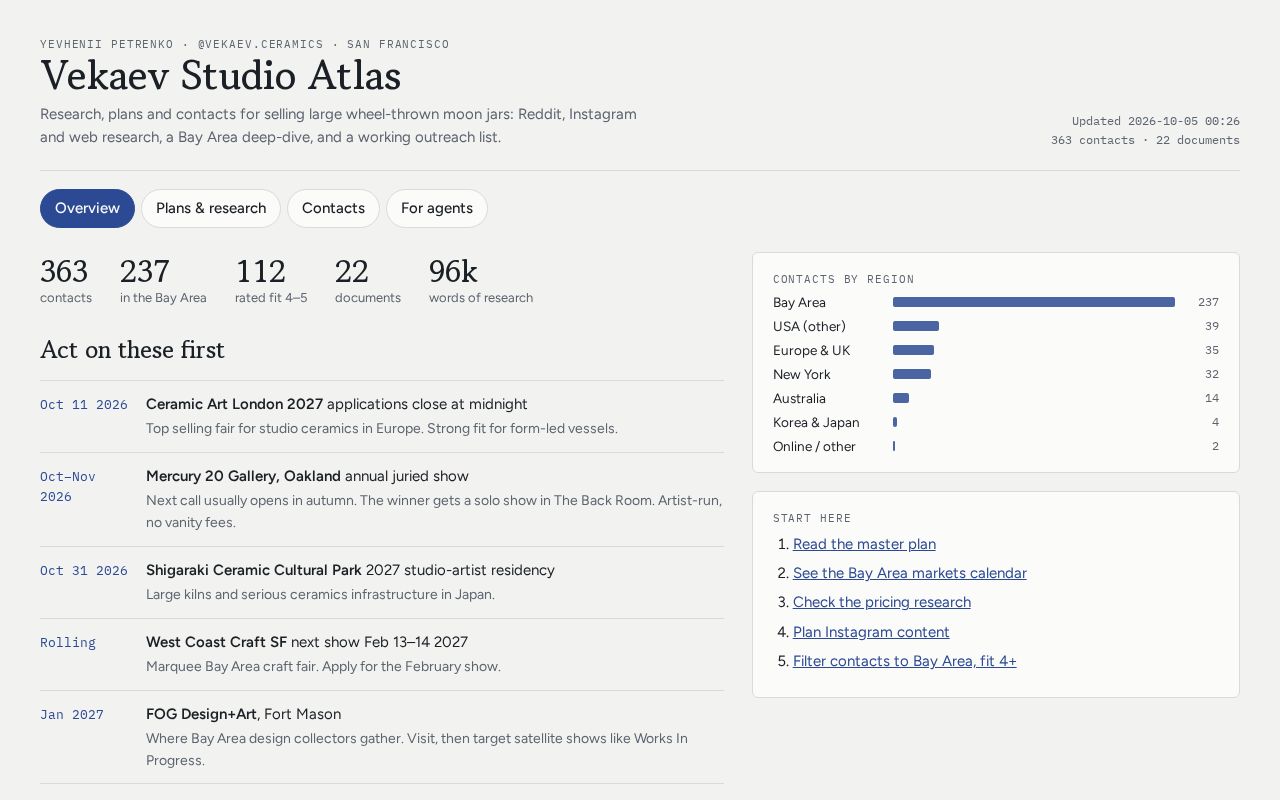The height and width of the screenshot is (800, 1280).
Task: Click the Bay Area count 237 in chart
Action: (1208, 302)
